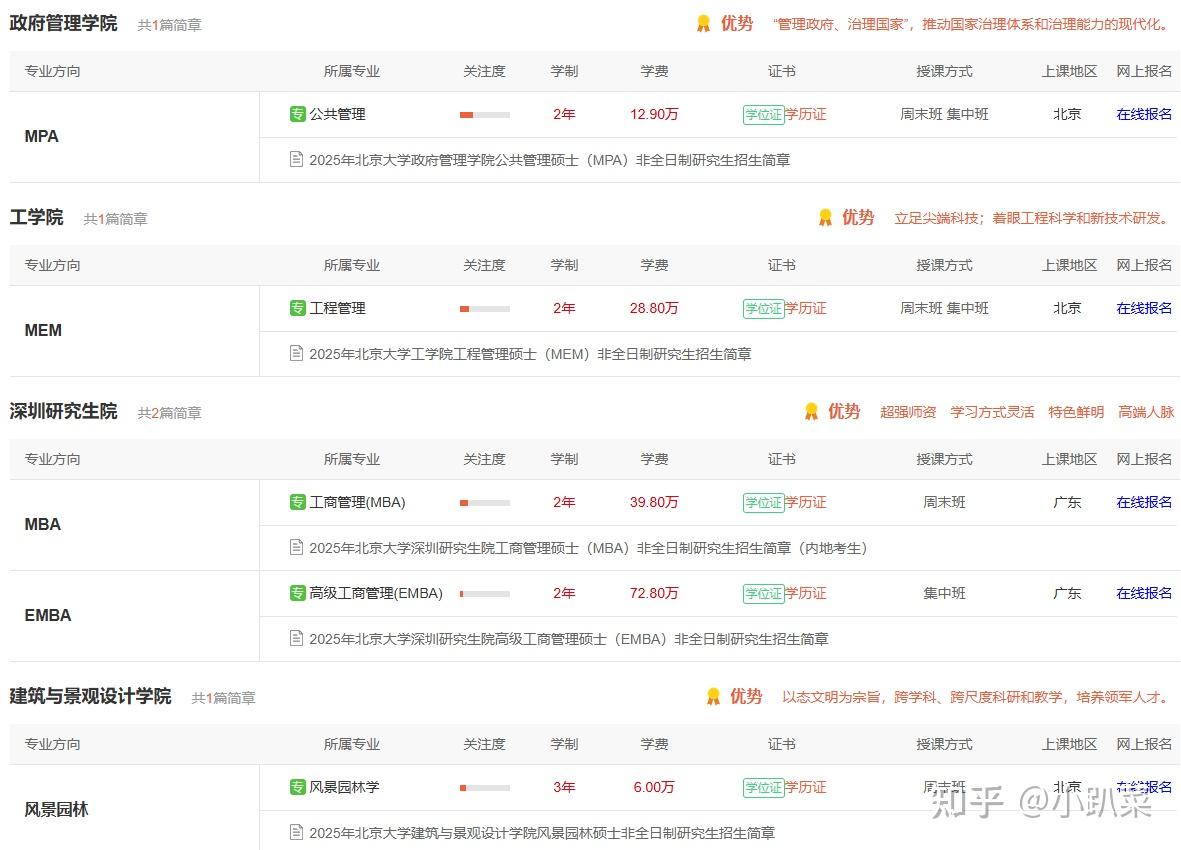This screenshot has height=850, width=1181.
Task: Click the 6.00万 tuition value
Action: click(654, 787)
